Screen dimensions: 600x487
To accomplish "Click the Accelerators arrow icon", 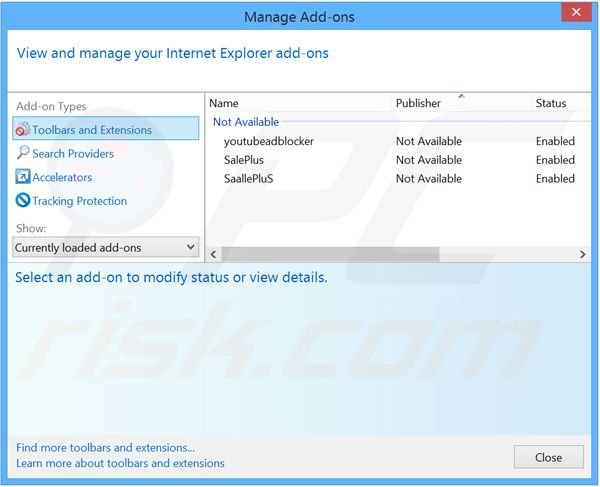I will click(23, 177).
